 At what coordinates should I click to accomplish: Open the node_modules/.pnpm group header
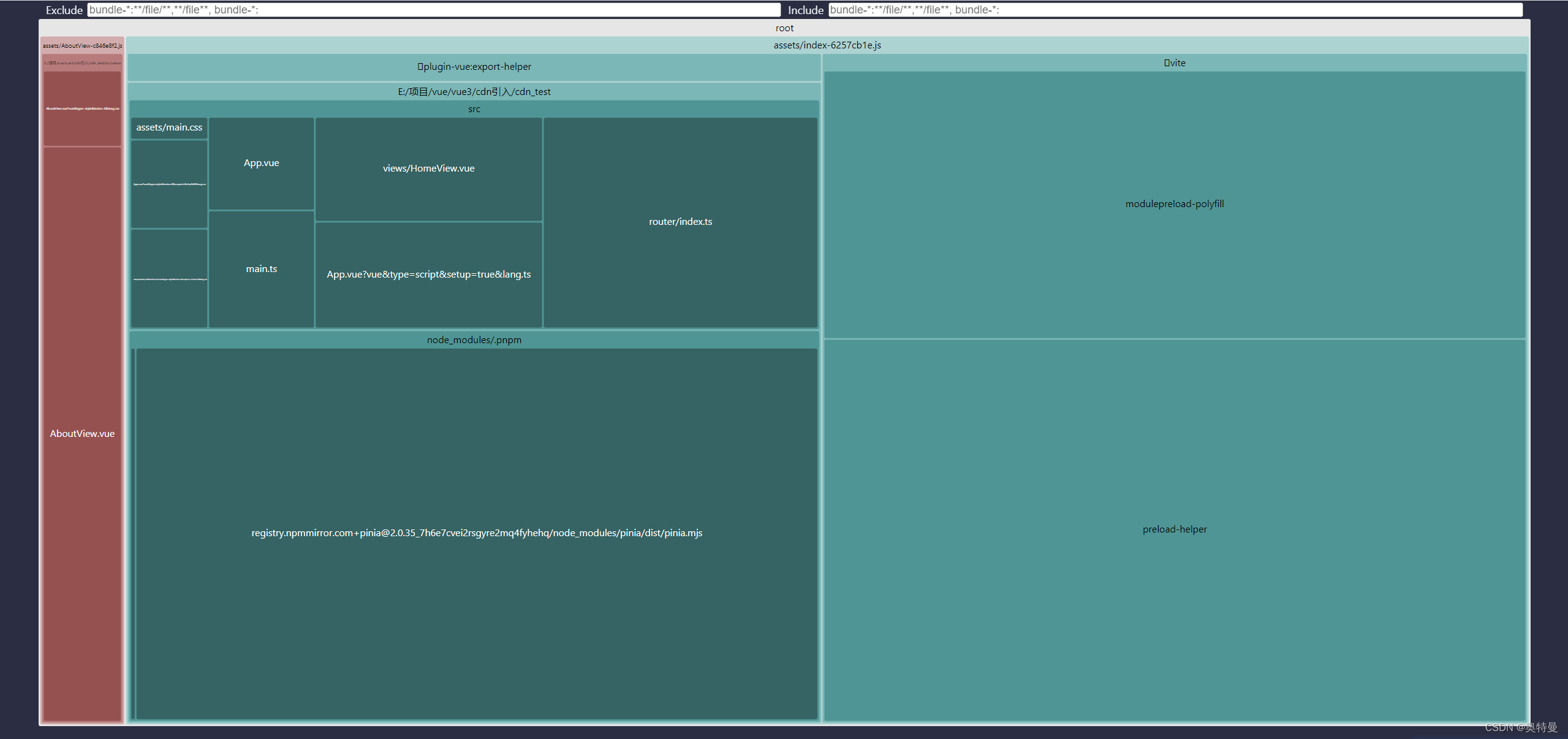coord(474,339)
